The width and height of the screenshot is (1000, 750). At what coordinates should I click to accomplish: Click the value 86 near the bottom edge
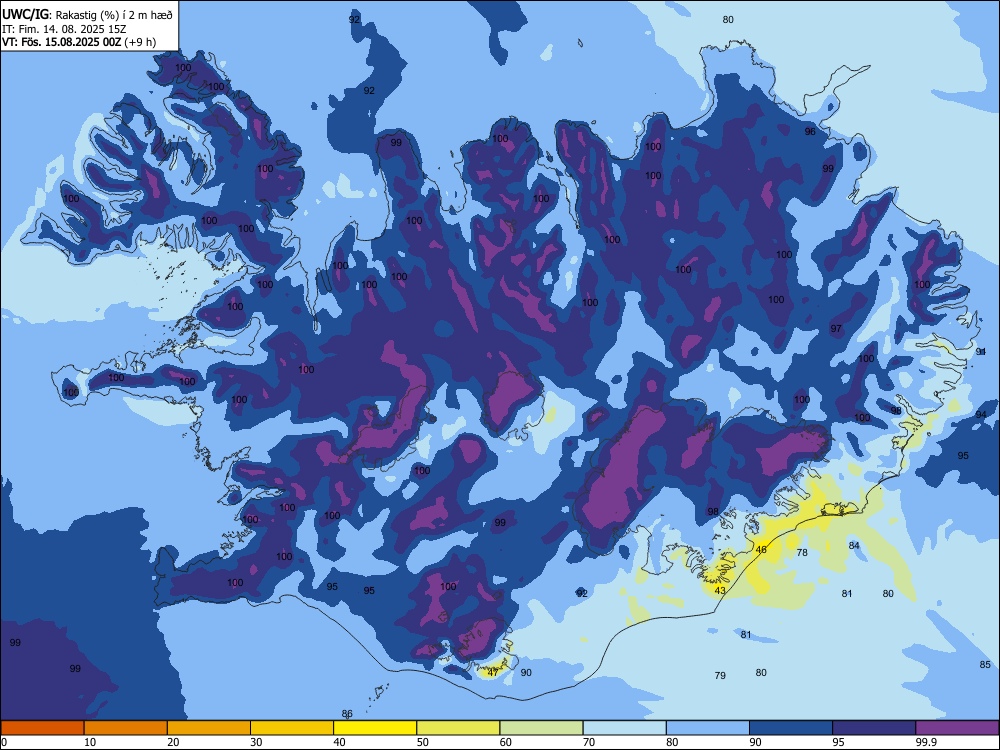coord(347,714)
